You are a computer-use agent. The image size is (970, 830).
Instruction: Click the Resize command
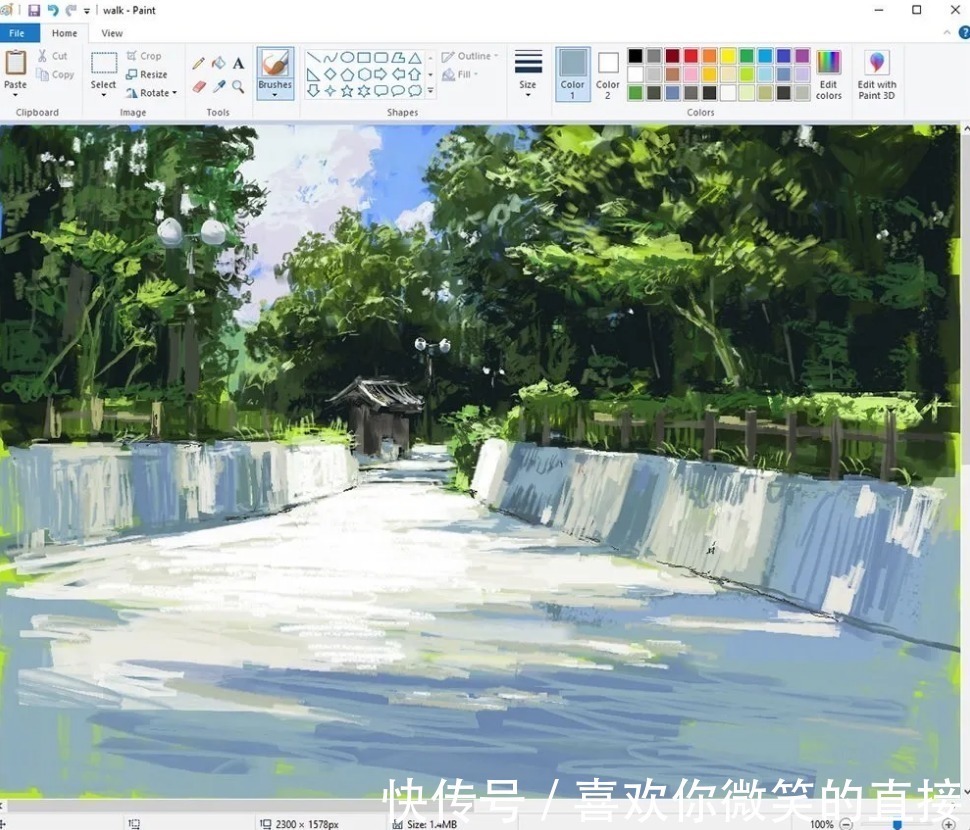[x=148, y=73]
